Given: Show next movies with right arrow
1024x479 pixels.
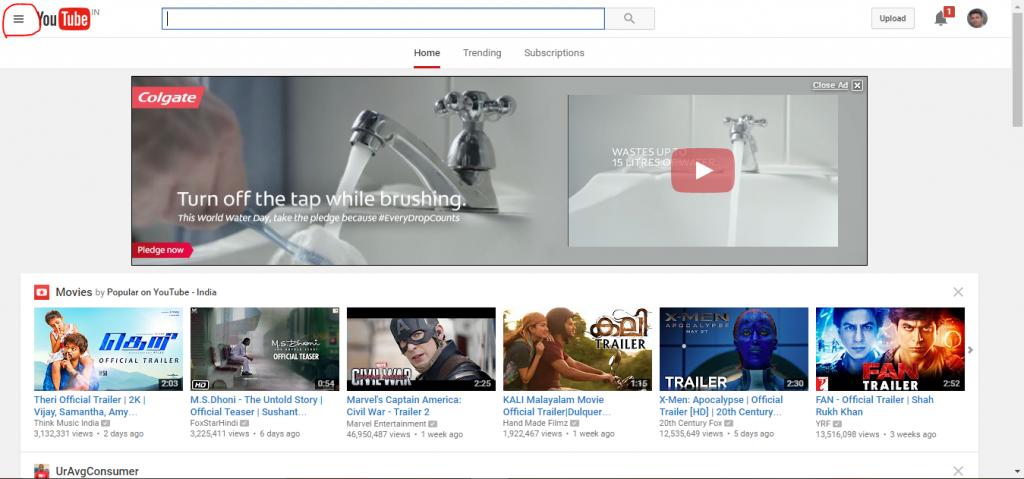Looking at the screenshot, I should point(970,350).
